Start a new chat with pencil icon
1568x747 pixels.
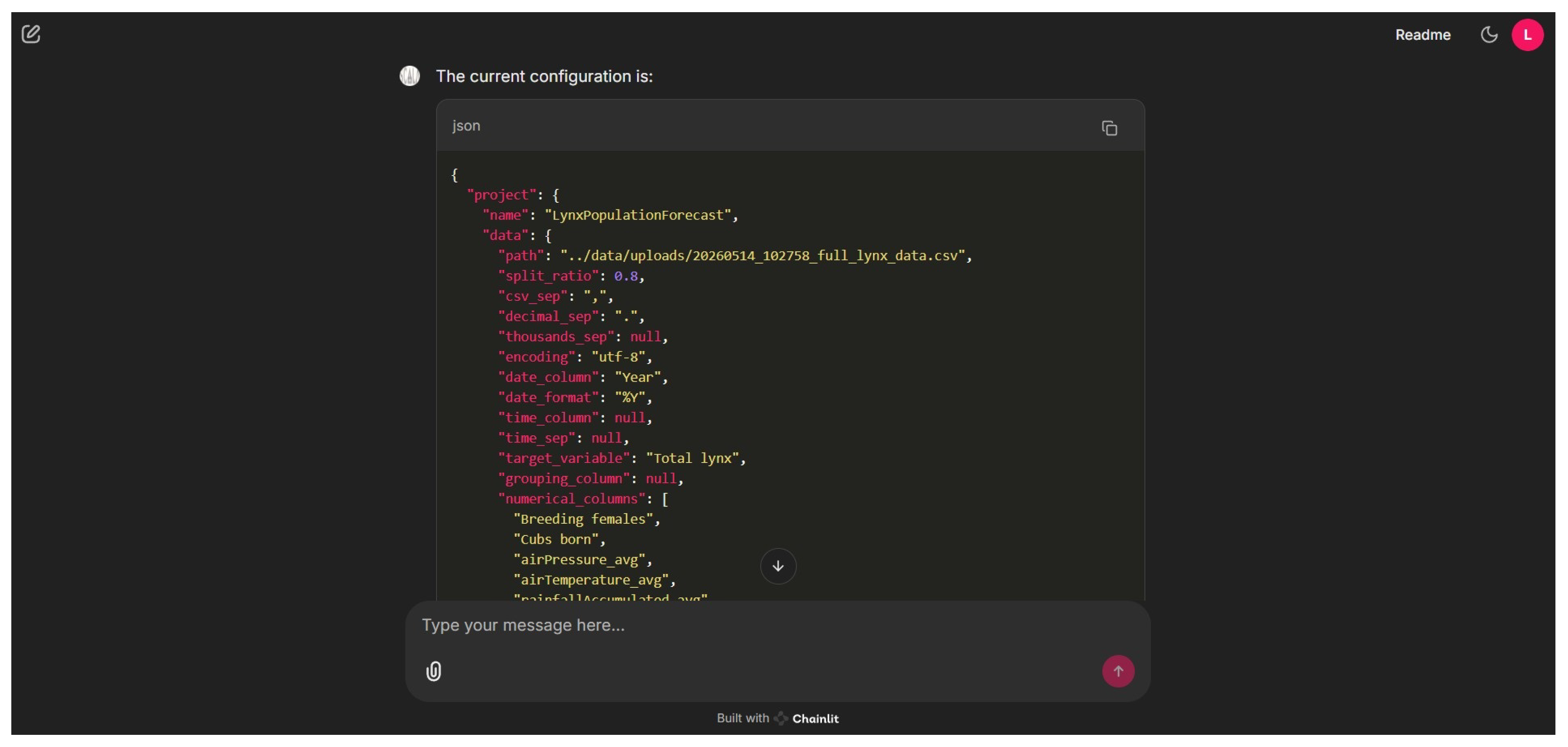[x=31, y=34]
